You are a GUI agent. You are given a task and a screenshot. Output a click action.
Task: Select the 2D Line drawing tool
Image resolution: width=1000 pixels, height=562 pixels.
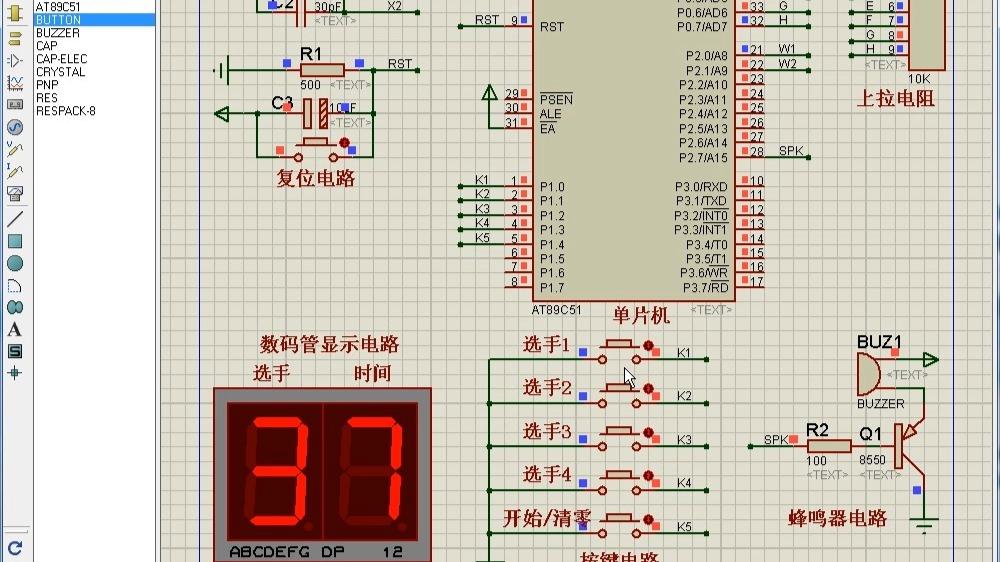15,219
